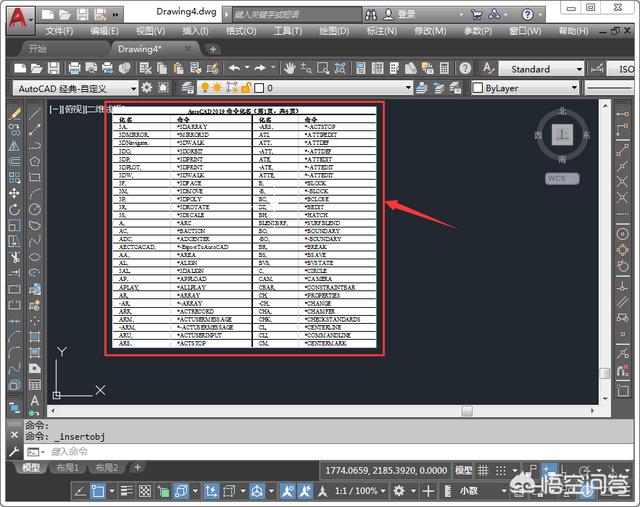
Task: Open the 插入(I) menu
Action: pos(195,31)
